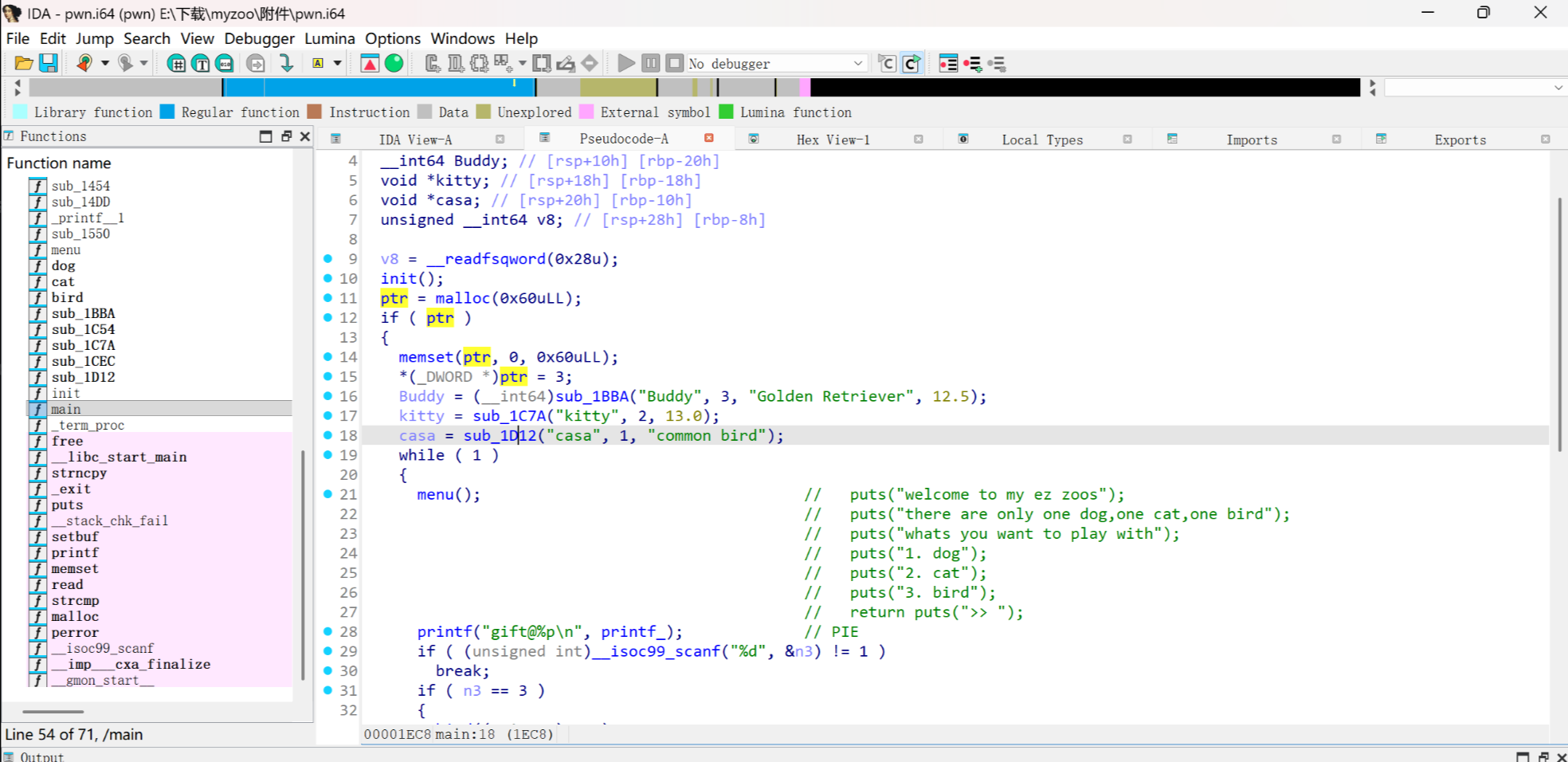Open the Debugger menu
This screenshot has width=1568, height=762.
(259, 38)
